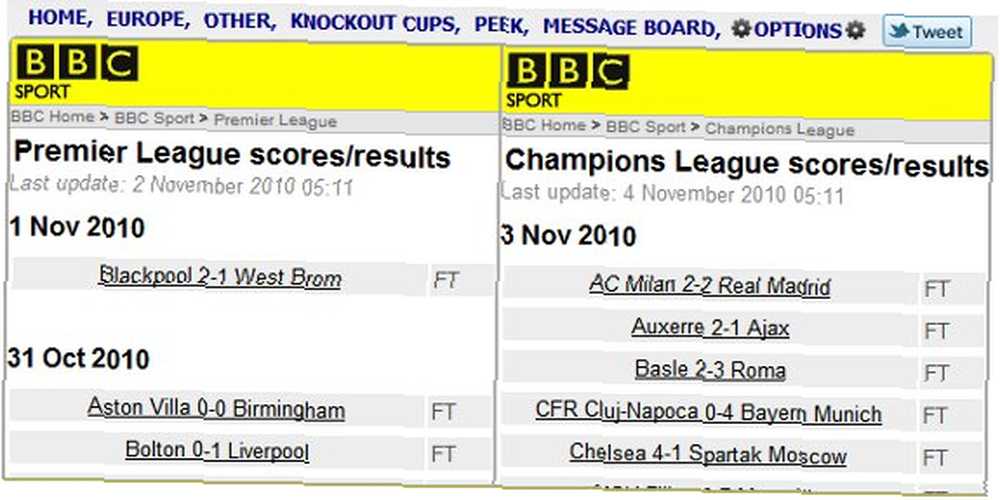
Task: View the Basle 2-3 Roma match
Action: (710, 370)
